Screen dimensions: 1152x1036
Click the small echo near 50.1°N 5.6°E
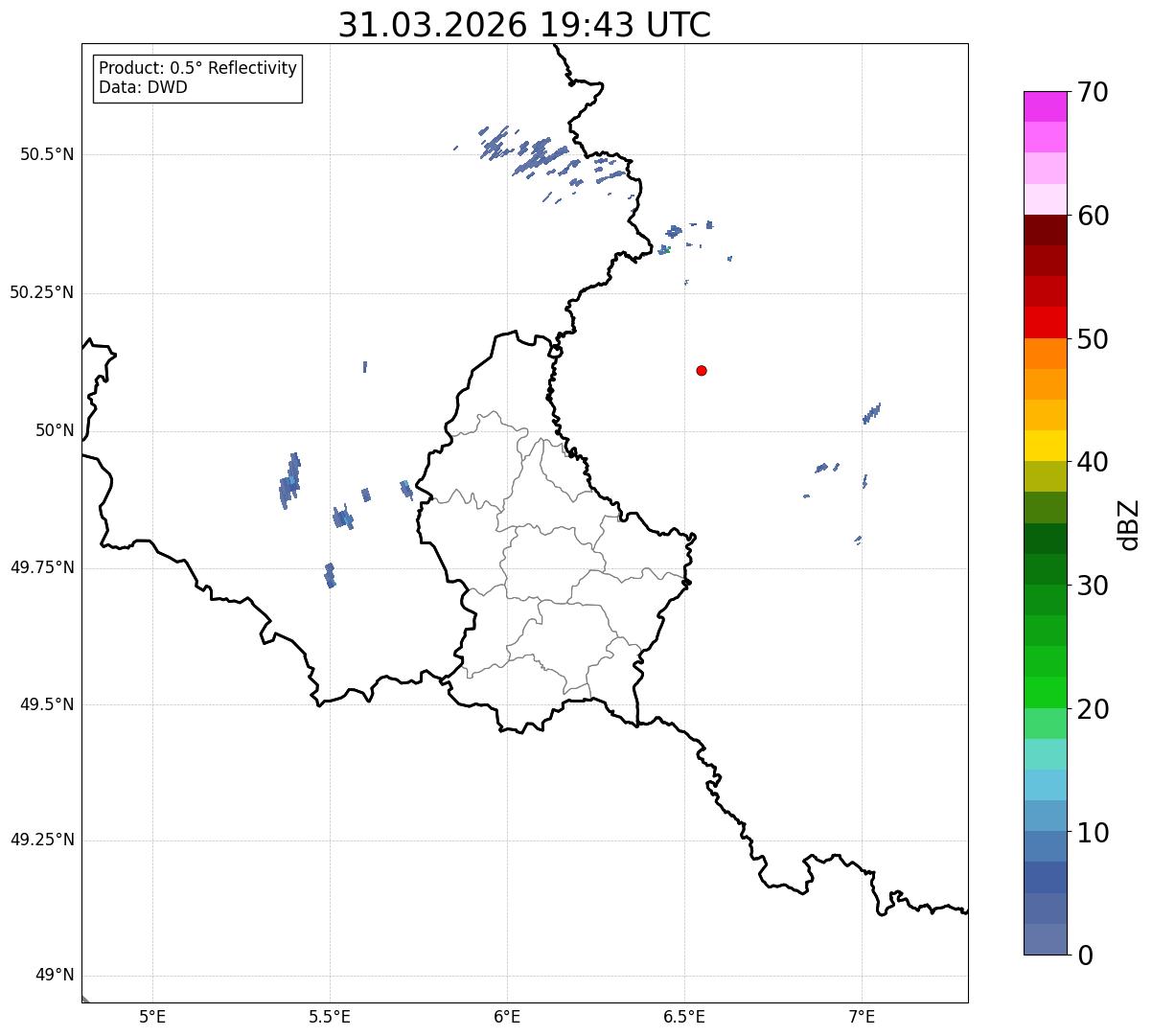pos(365,367)
